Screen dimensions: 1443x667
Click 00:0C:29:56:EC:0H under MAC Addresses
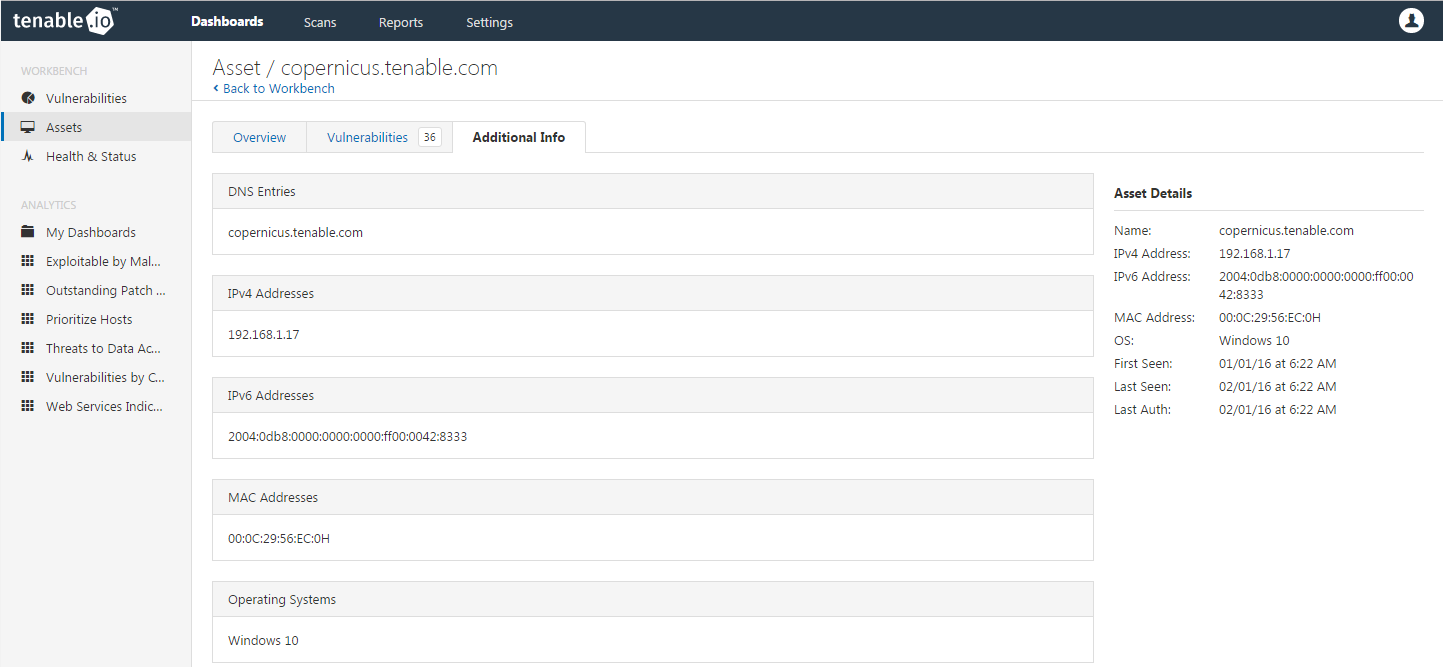point(279,538)
